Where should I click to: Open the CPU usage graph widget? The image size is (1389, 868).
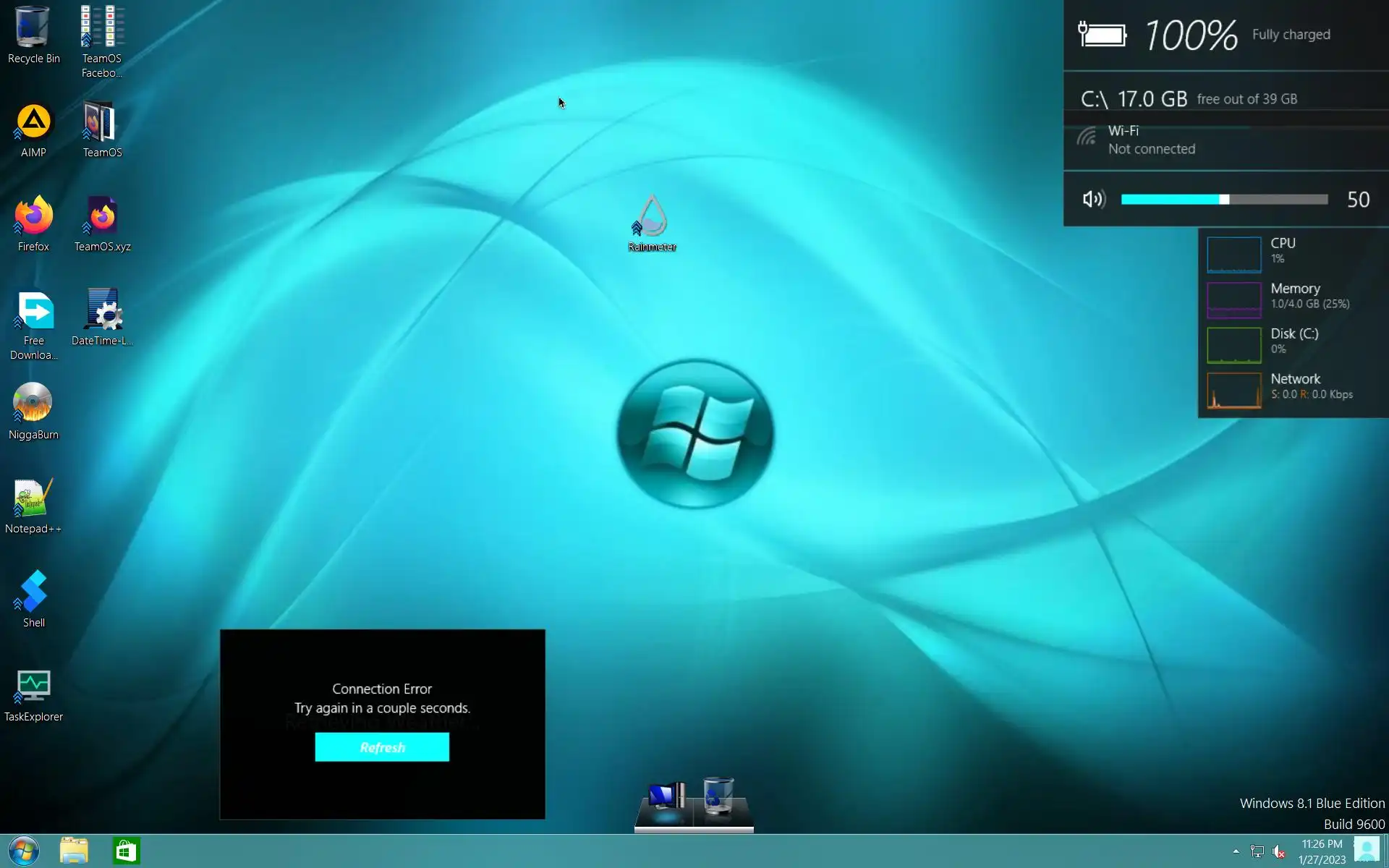[1233, 253]
